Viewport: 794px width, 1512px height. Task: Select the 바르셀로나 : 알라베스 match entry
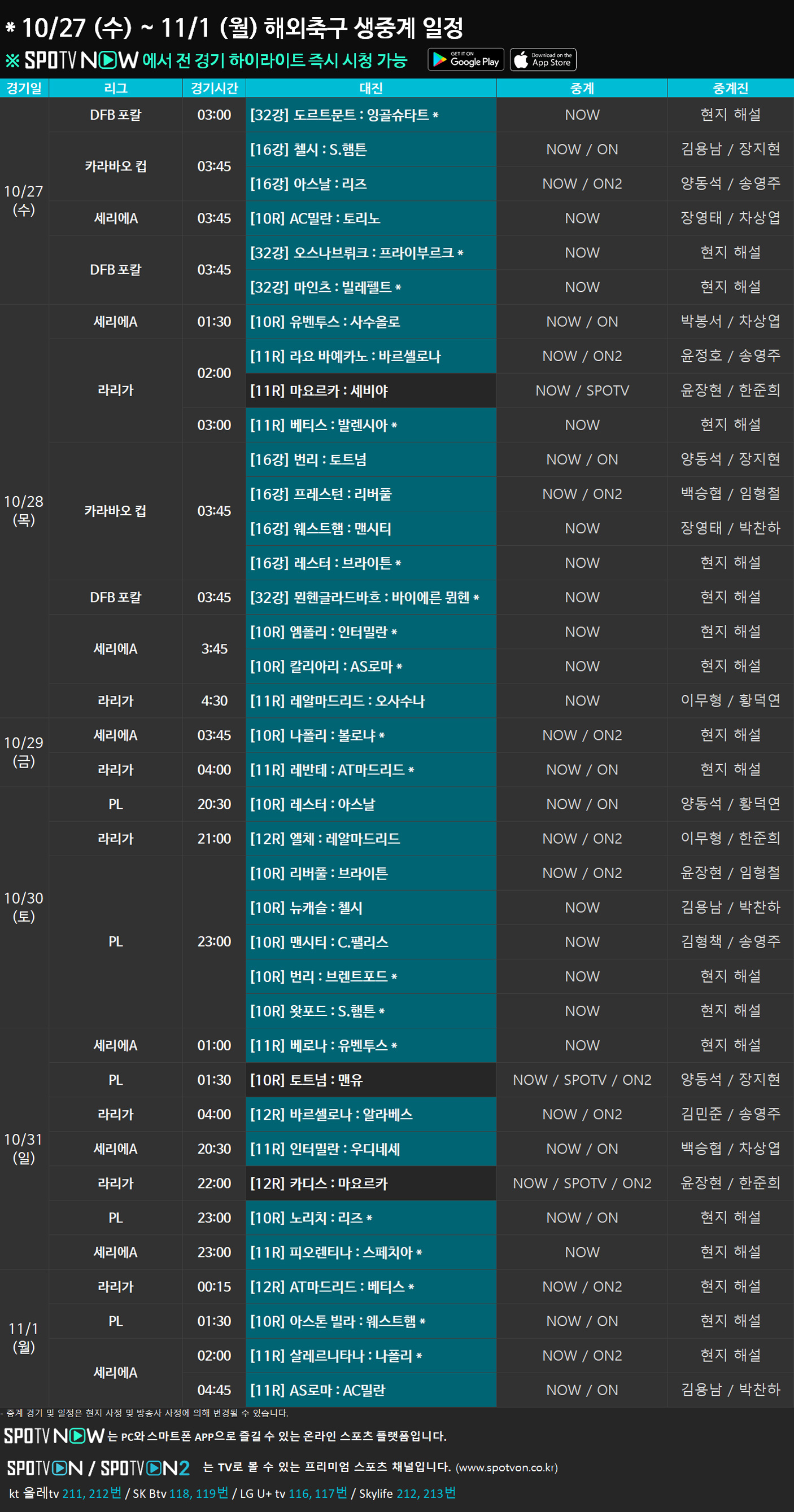click(x=370, y=1114)
